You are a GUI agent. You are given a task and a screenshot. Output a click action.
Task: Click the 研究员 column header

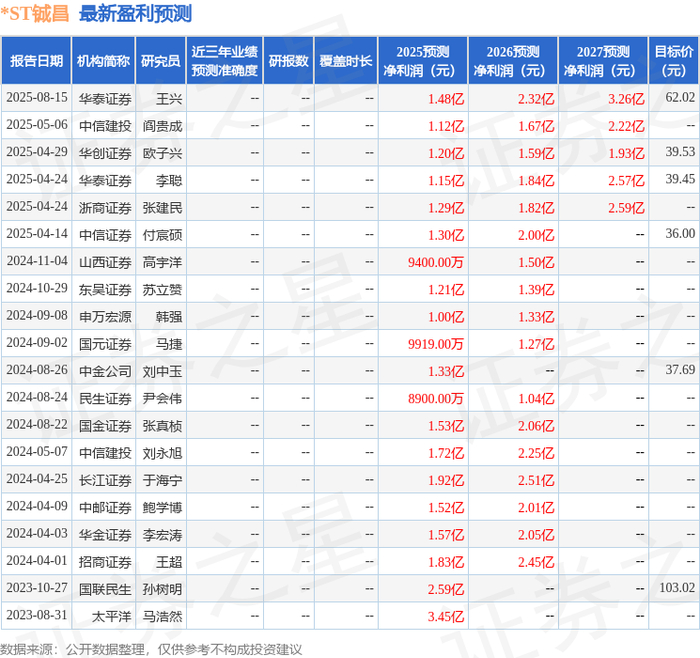[x=161, y=61]
